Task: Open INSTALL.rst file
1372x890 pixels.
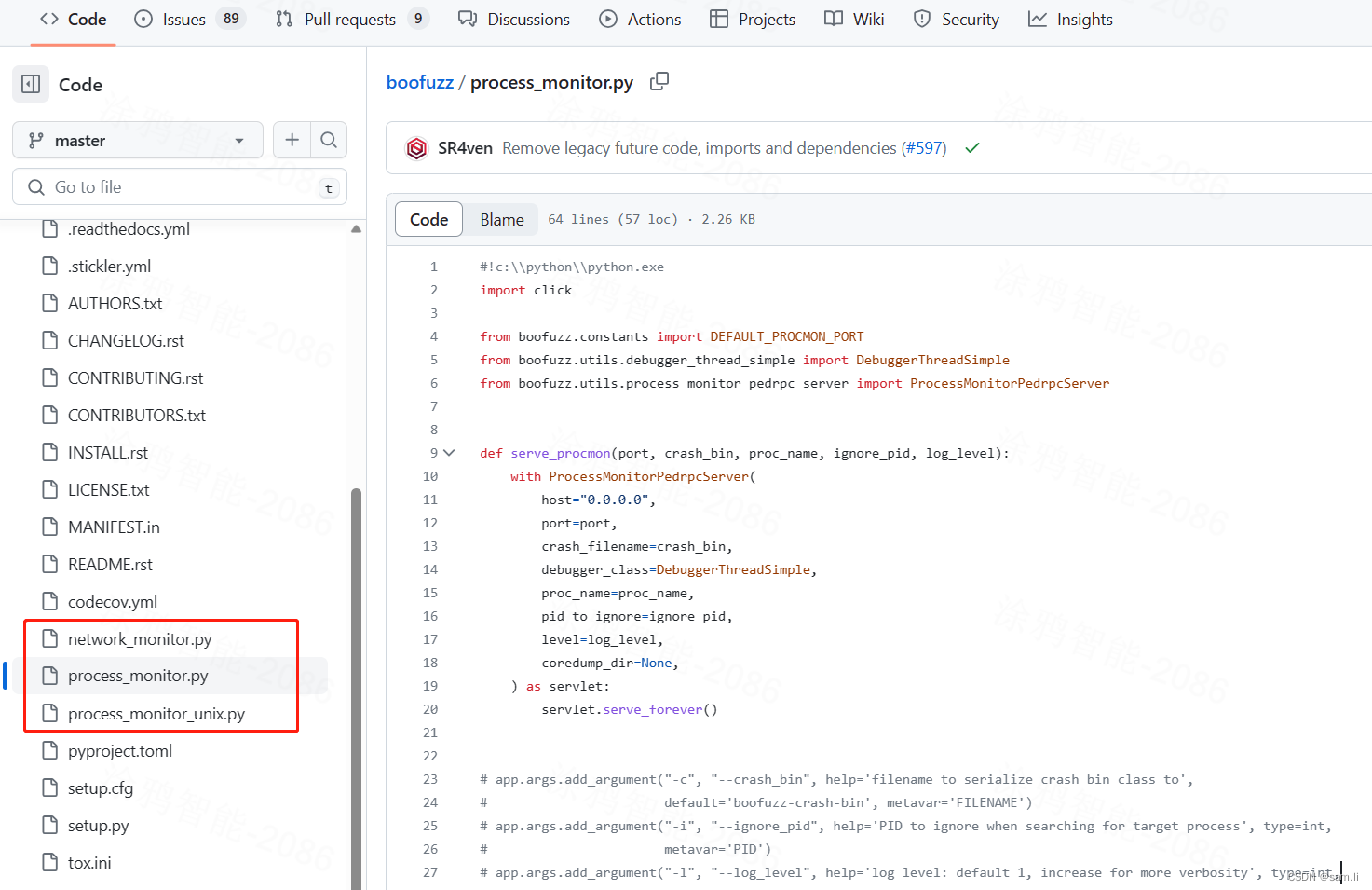Action: pos(108,453)
